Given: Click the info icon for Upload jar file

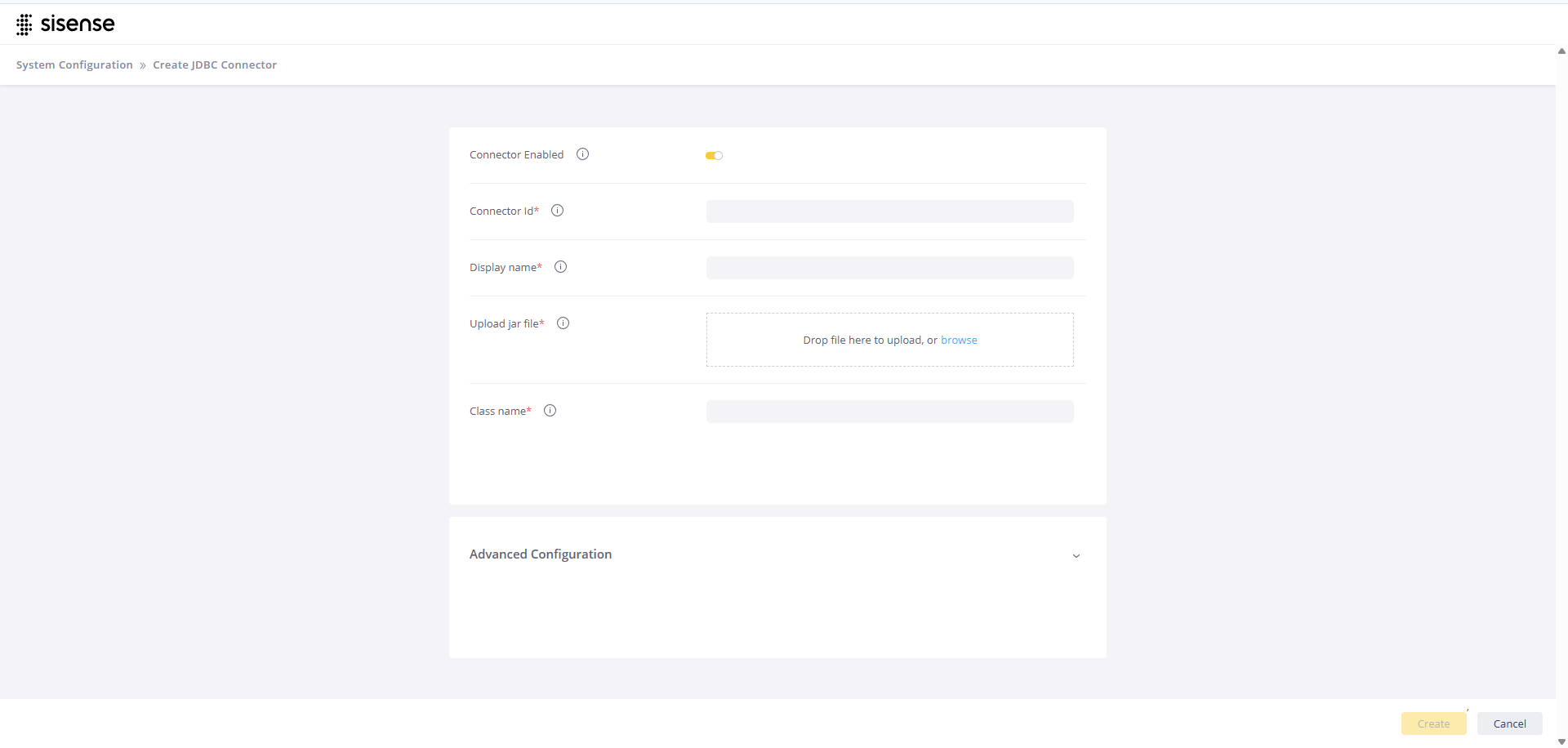Looking at the screenshot, I should [563, 323].
